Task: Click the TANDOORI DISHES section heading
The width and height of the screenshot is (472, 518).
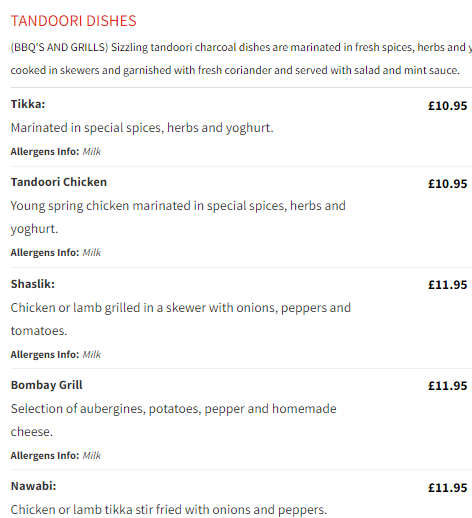Action: point(73,21)
